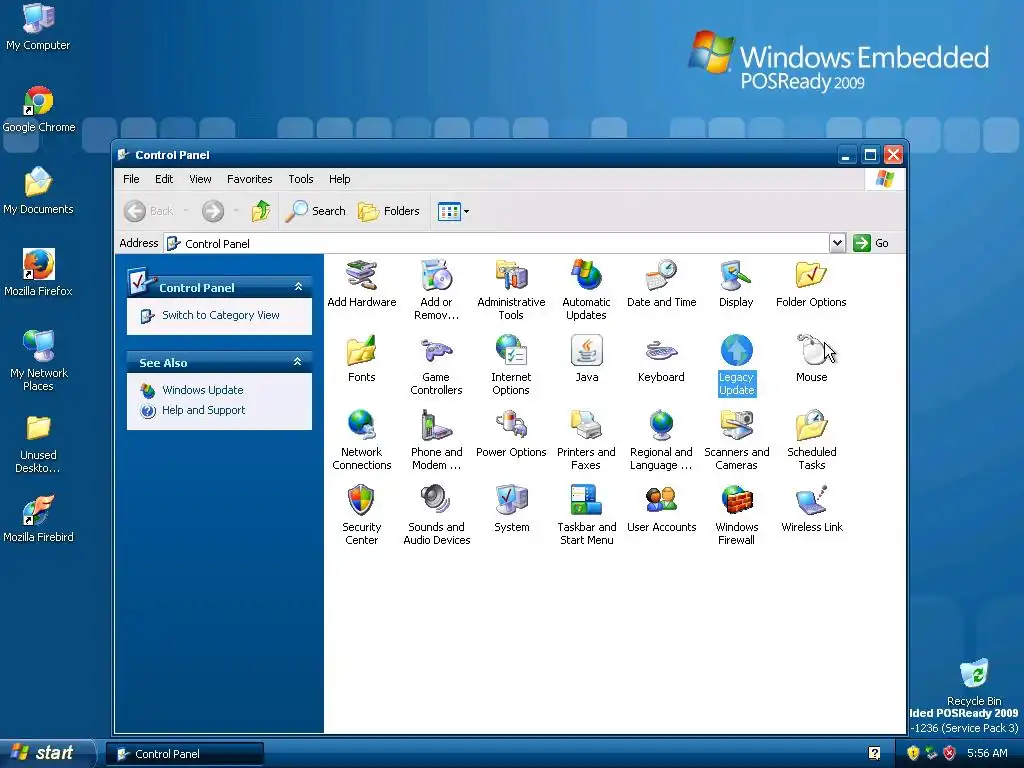Open Phone and Modem options icon
The height and width of the screenshot is (768, 1024).
tap(436, 440)
